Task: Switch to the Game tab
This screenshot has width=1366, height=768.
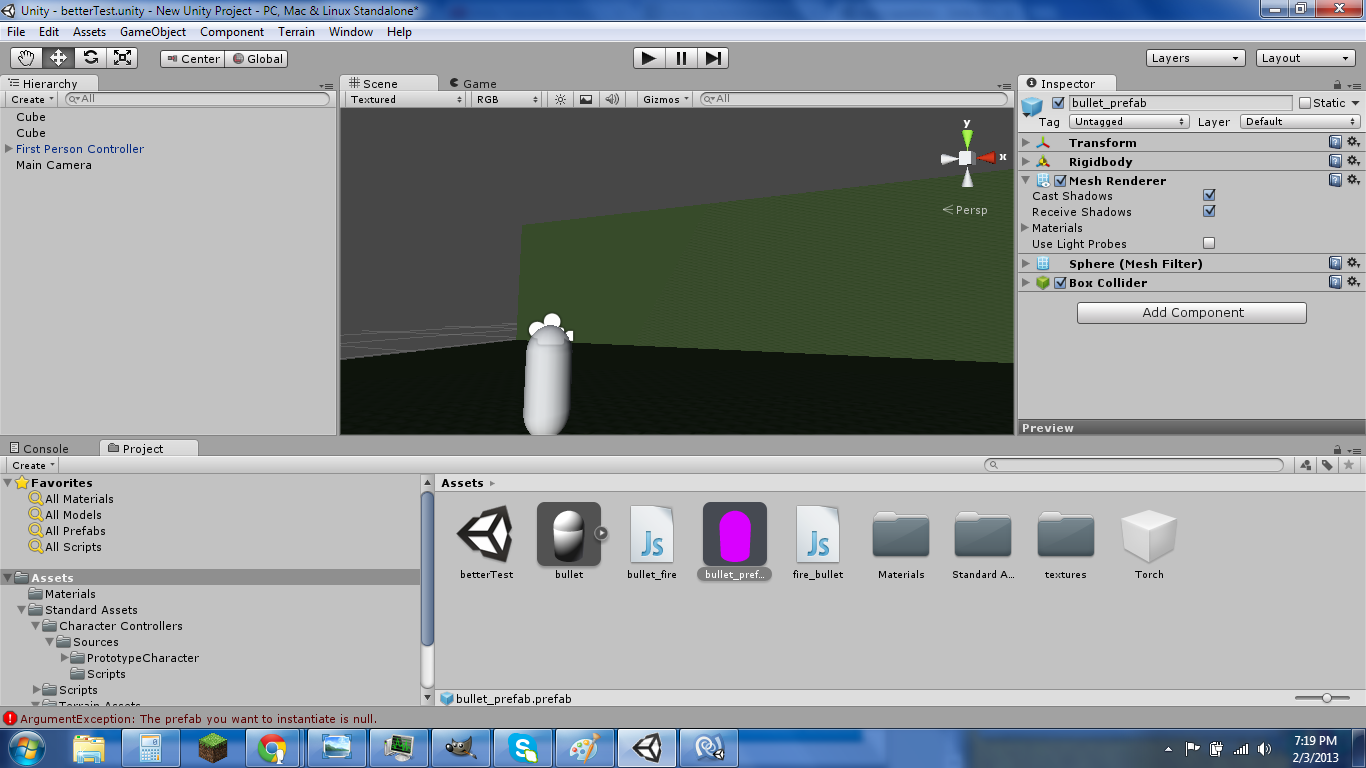Action: tap(472, 84)
